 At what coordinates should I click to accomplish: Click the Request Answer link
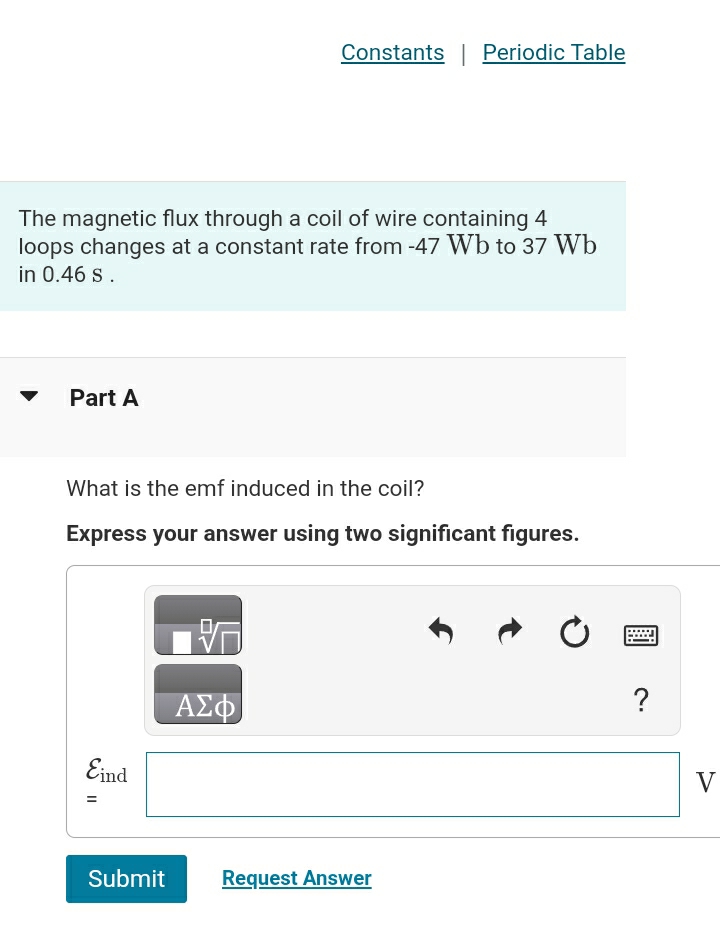point(296,878)
